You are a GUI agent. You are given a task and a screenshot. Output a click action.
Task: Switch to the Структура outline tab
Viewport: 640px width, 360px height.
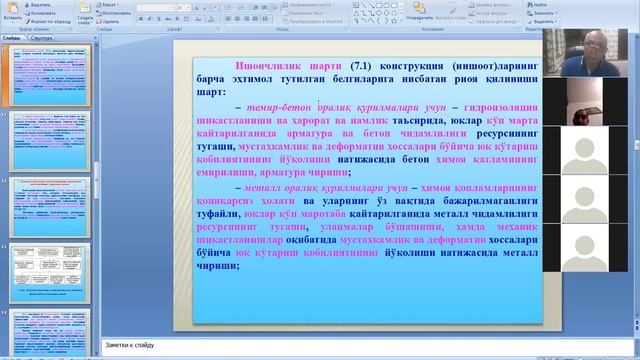point(41,38)
